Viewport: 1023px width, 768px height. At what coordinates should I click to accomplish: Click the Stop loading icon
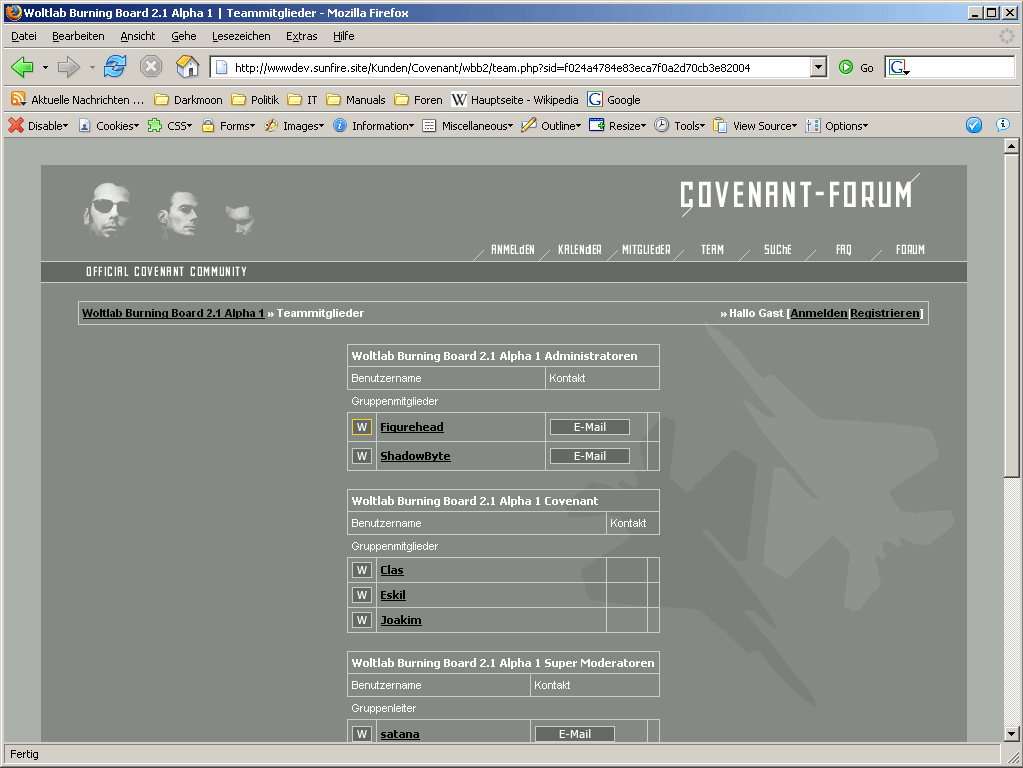151,67
